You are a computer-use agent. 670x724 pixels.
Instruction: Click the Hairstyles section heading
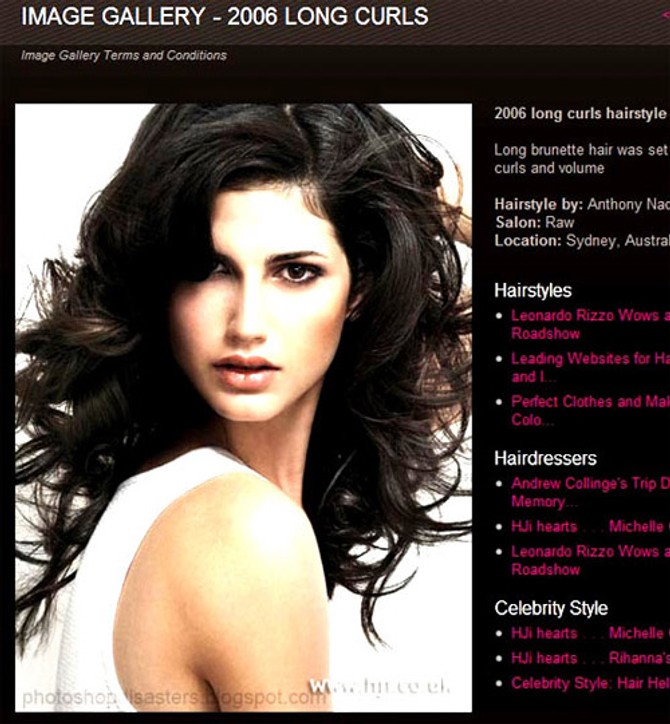coord(533,291)
